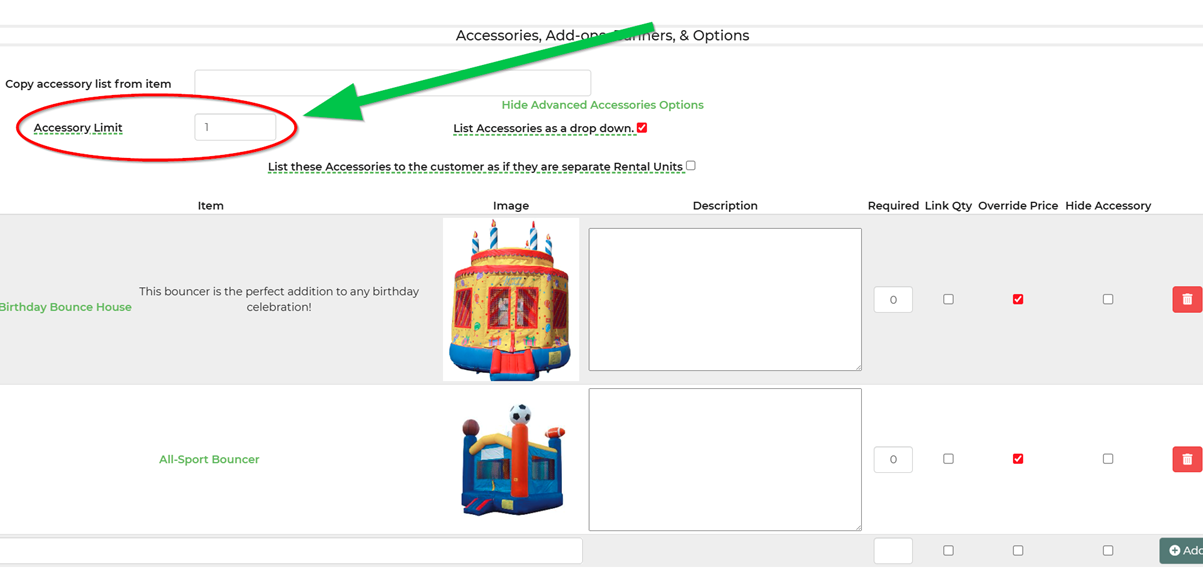The height and width of the screenshot is (574, 1203).
Task: Click the Copy accessory list from item field
Action: (x=393, y=83)
